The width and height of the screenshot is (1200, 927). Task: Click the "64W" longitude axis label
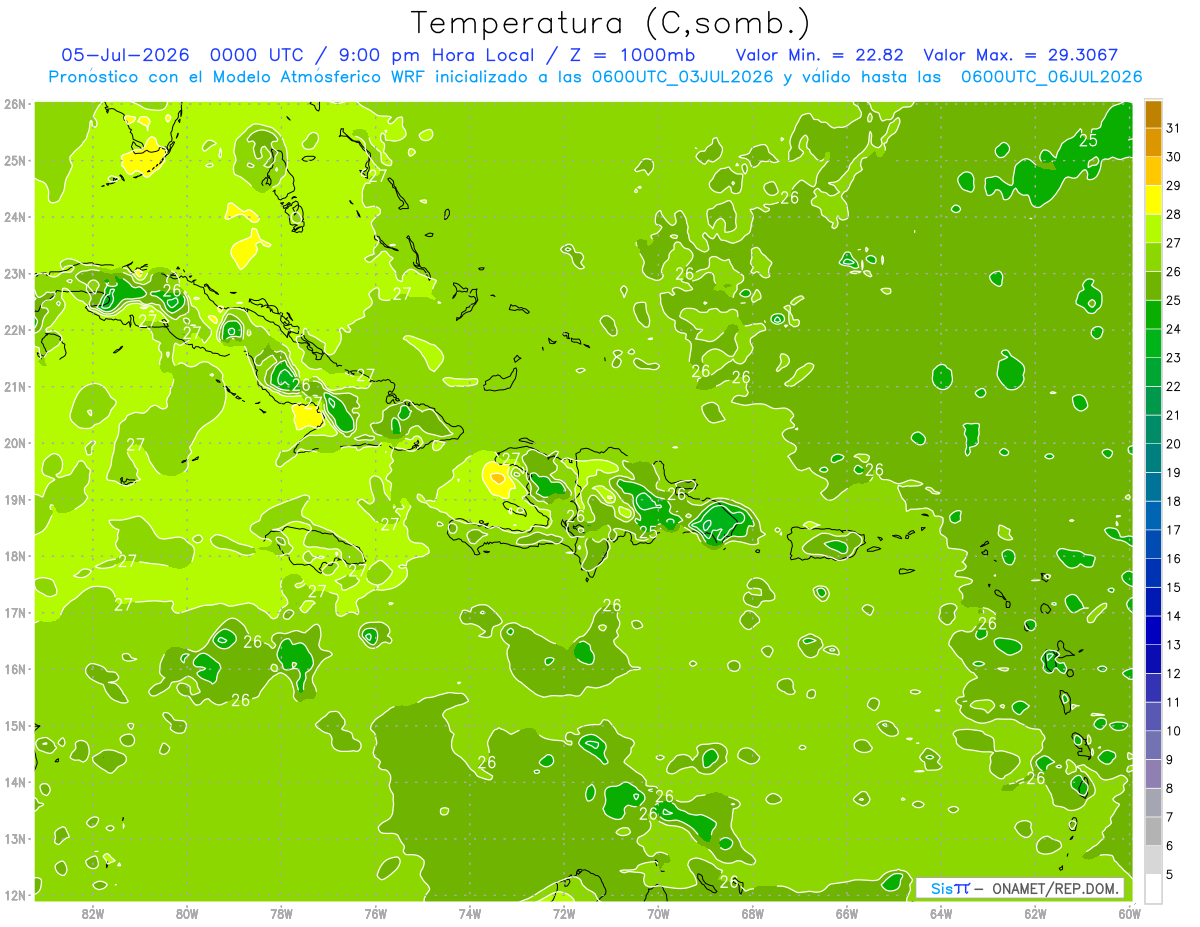(941, 913)
